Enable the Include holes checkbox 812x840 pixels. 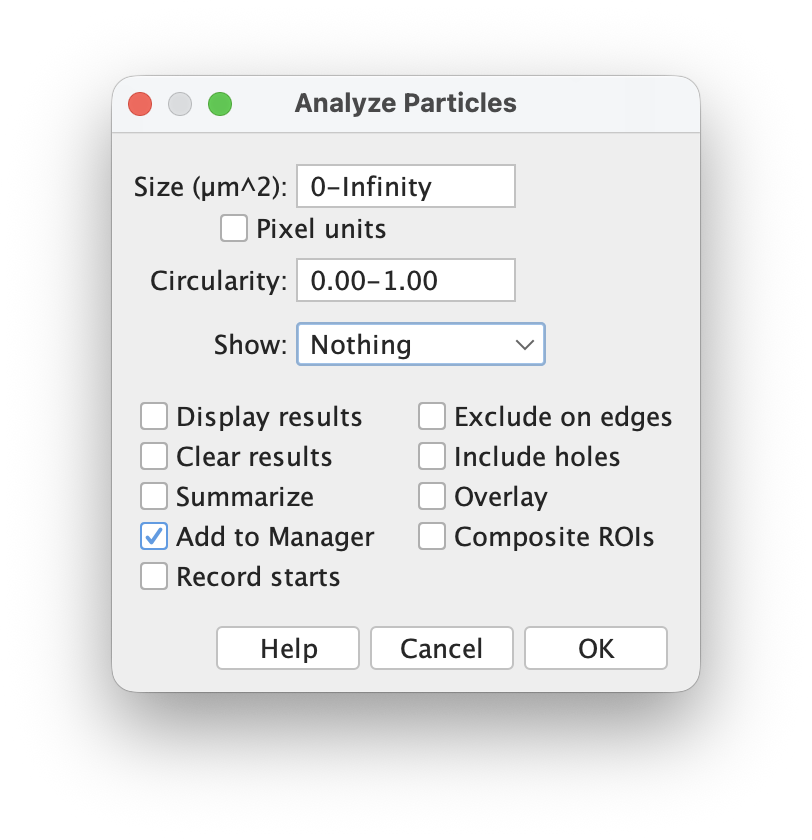(x=432, y=456)
